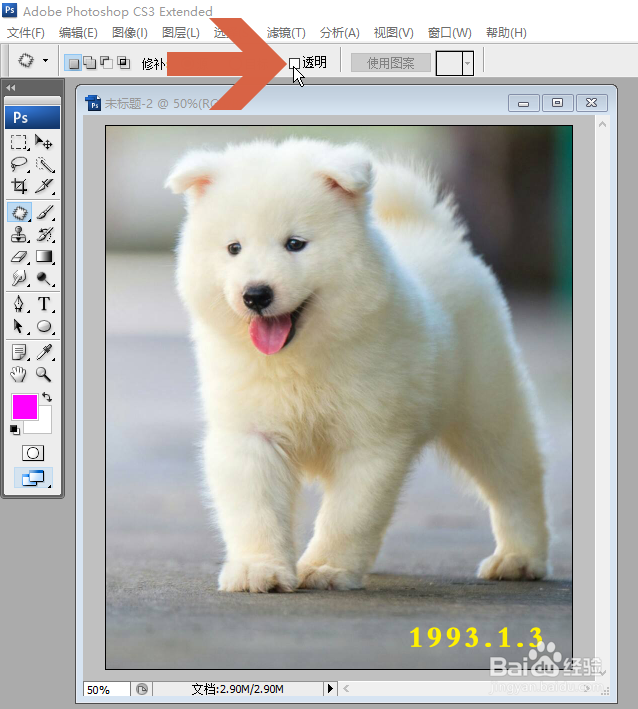Screen dimensions: 638x709
Task: Swap foreground and background colors
Action: 47,397
